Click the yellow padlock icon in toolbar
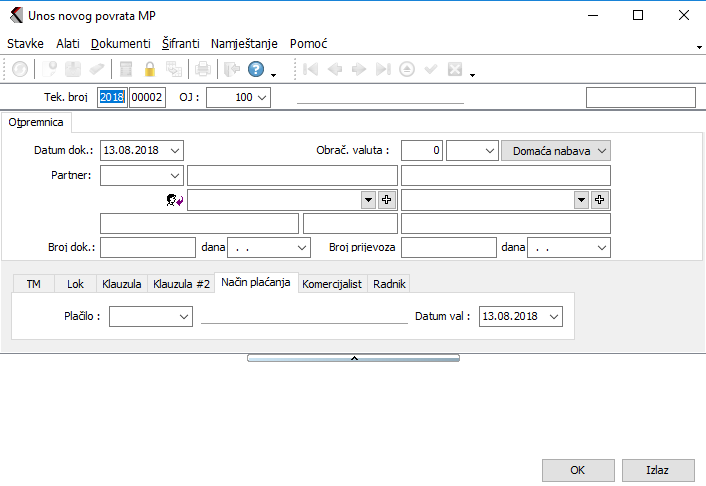 [150, 69]
